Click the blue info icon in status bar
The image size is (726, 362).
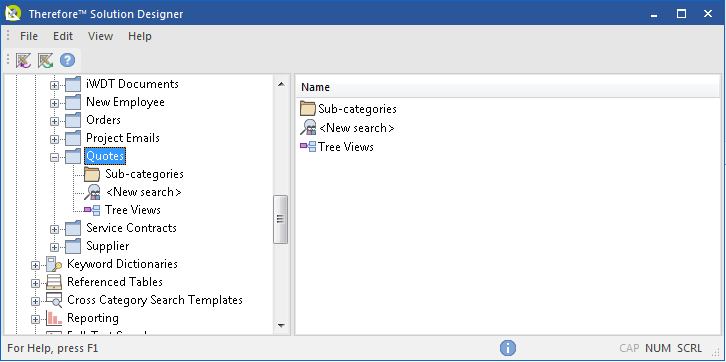coord(508,348)
